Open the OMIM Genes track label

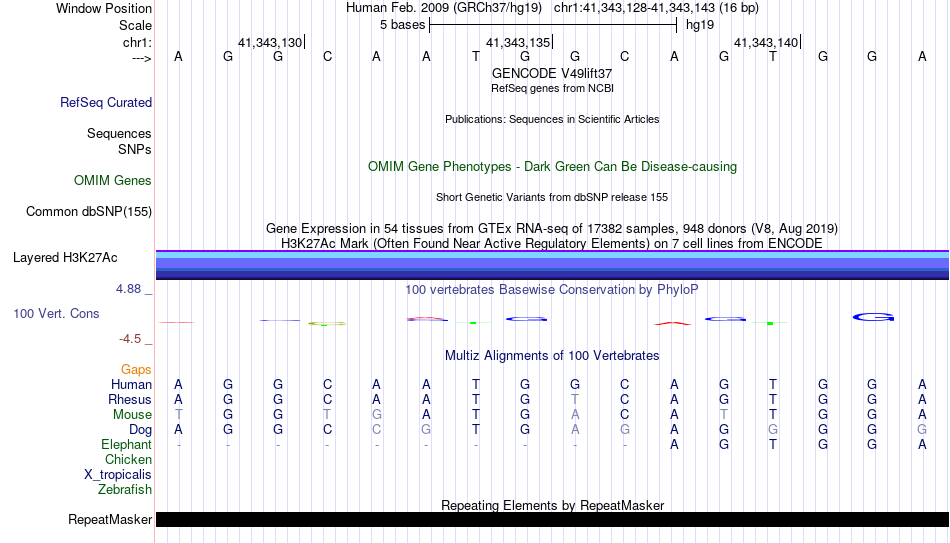113,181
